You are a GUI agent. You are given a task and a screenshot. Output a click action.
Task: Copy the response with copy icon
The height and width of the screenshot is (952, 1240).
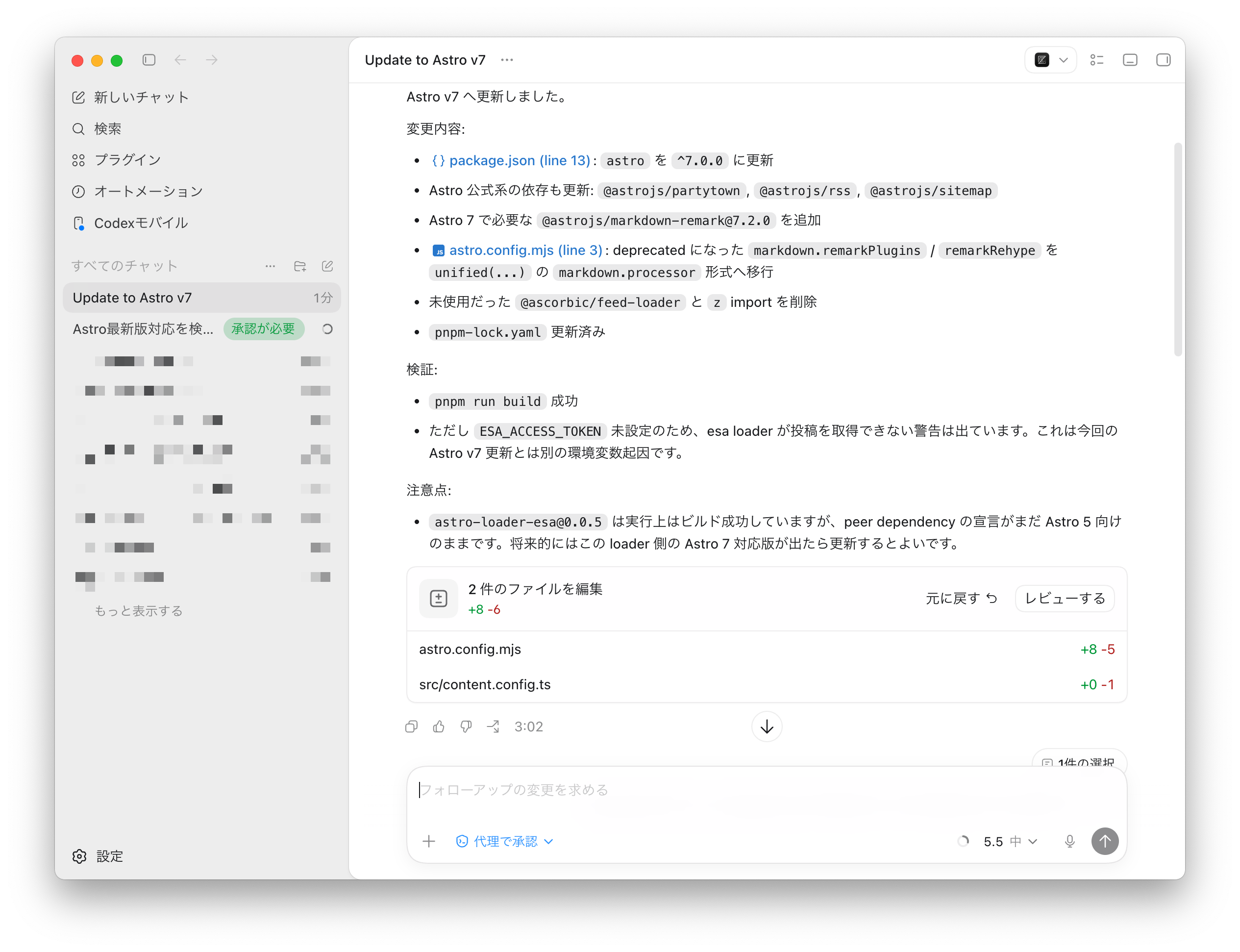412,727
